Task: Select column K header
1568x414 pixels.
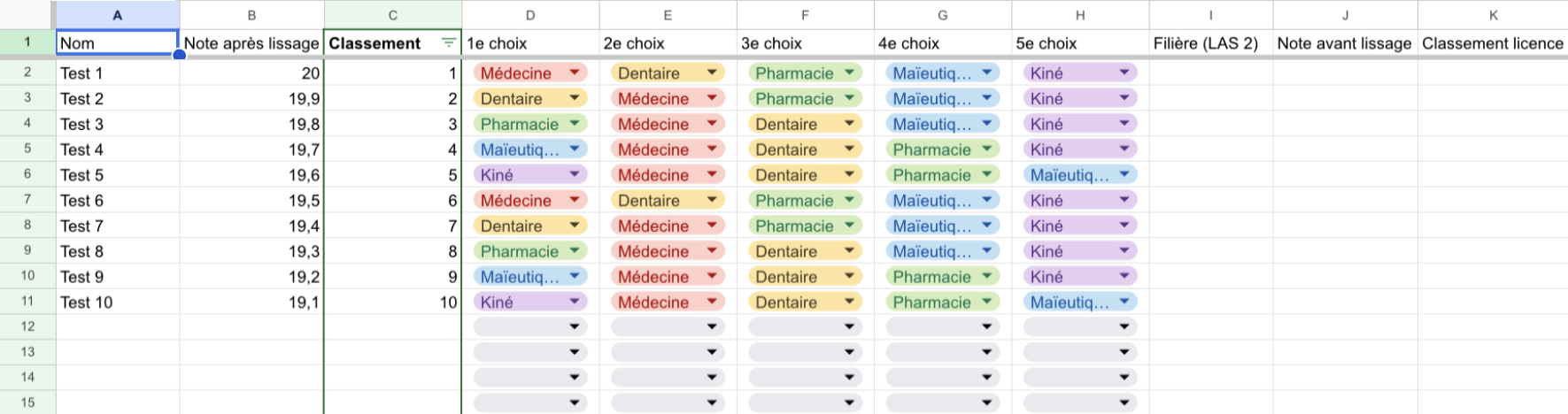Action: coord(1493,15)
